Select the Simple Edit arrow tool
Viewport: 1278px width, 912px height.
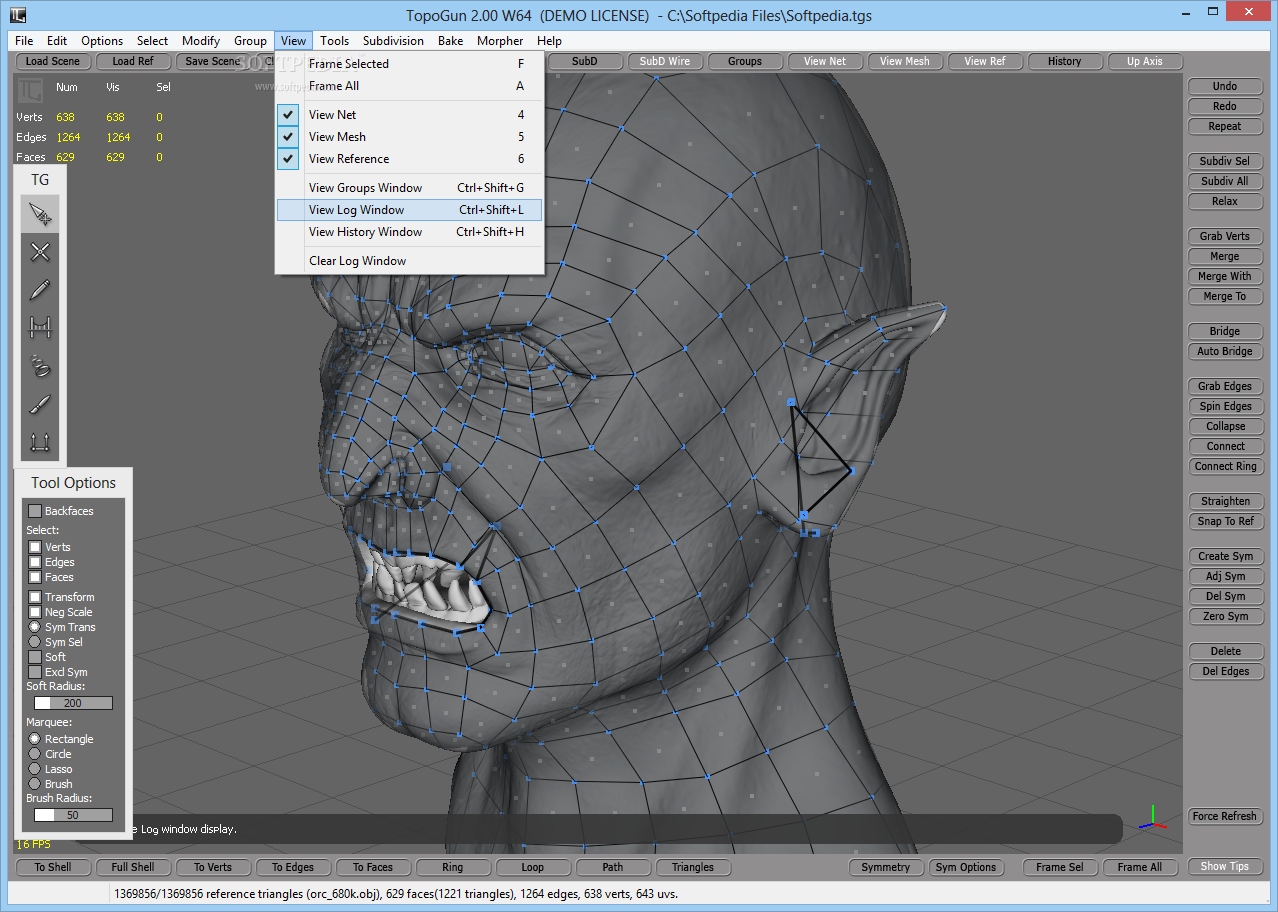coord(40,214)
